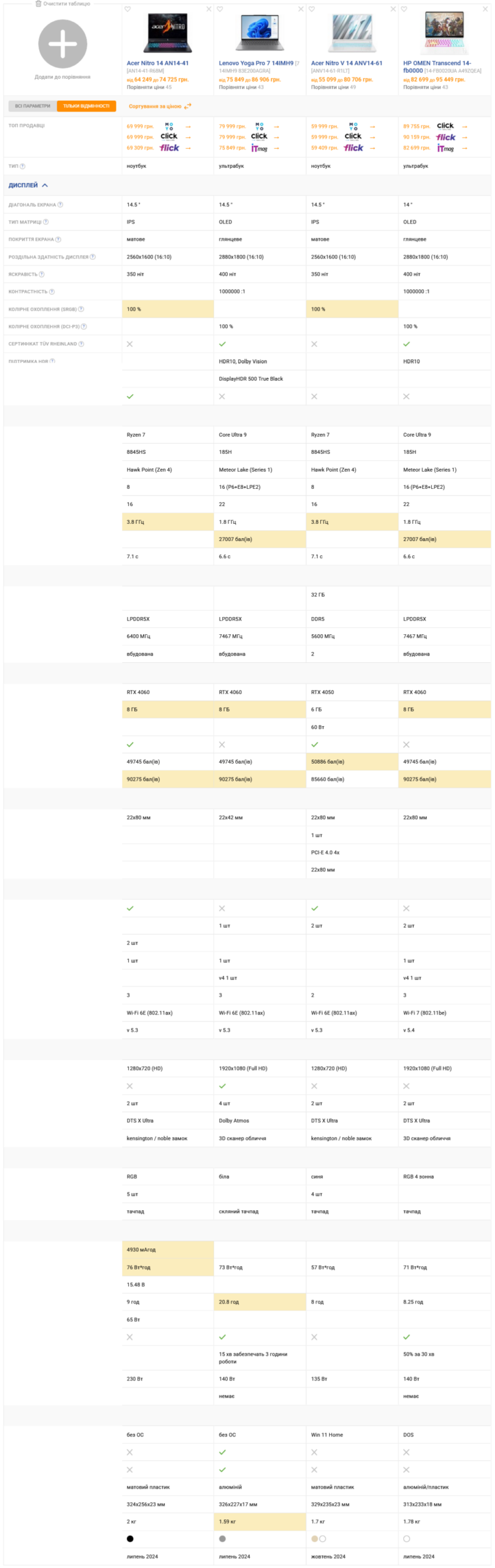Image resolution: width=495 pixels, height=1568 pixels.
Task: Add Acer Nitro 14 AN14-41 to favorites (heart)
Action: (x=127, y=9)
